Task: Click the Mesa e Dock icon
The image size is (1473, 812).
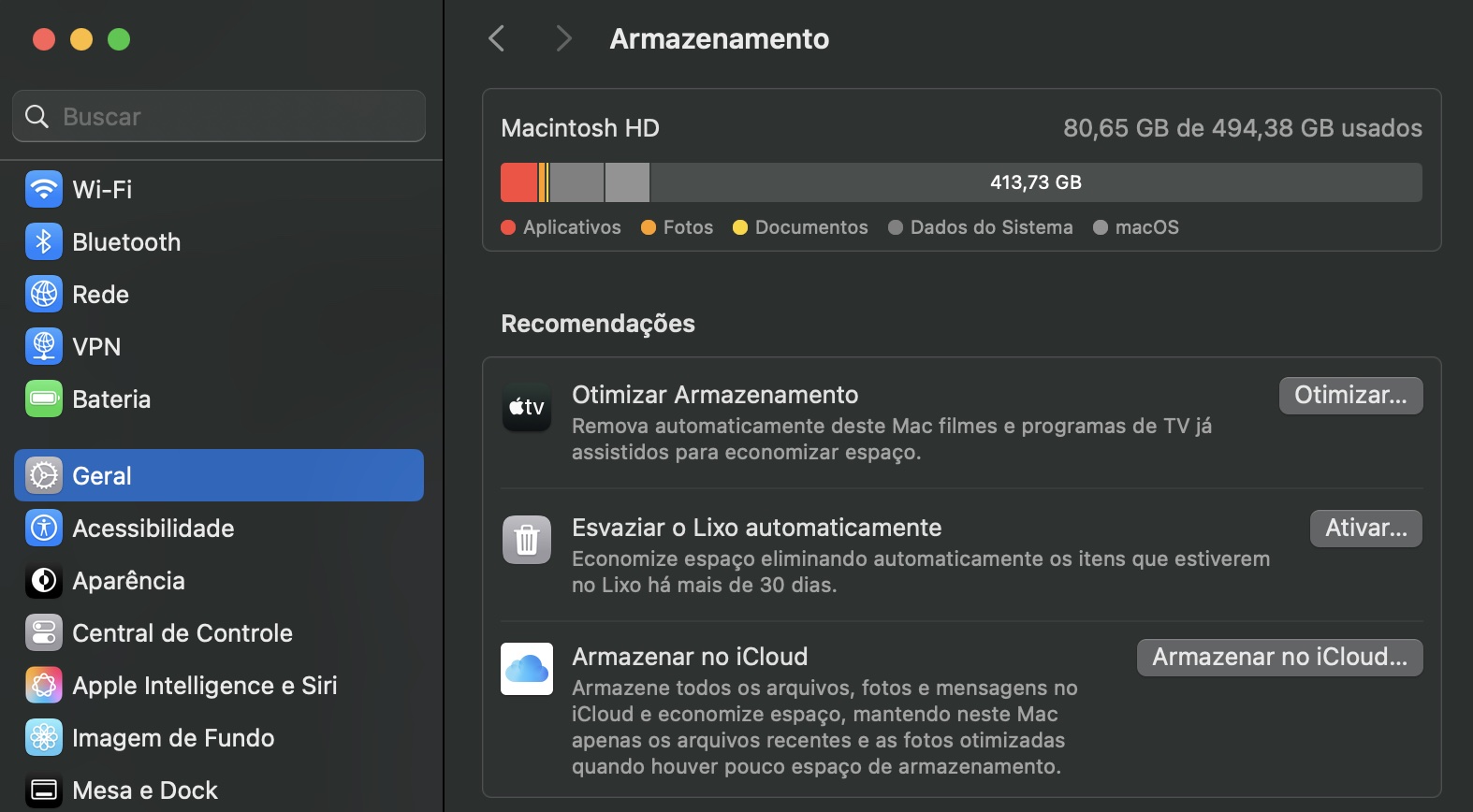Action: pos(44,790)
